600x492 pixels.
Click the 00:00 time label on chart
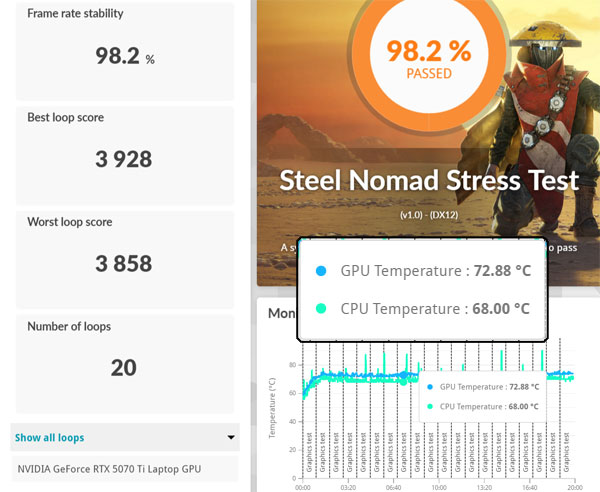[304, 487]
